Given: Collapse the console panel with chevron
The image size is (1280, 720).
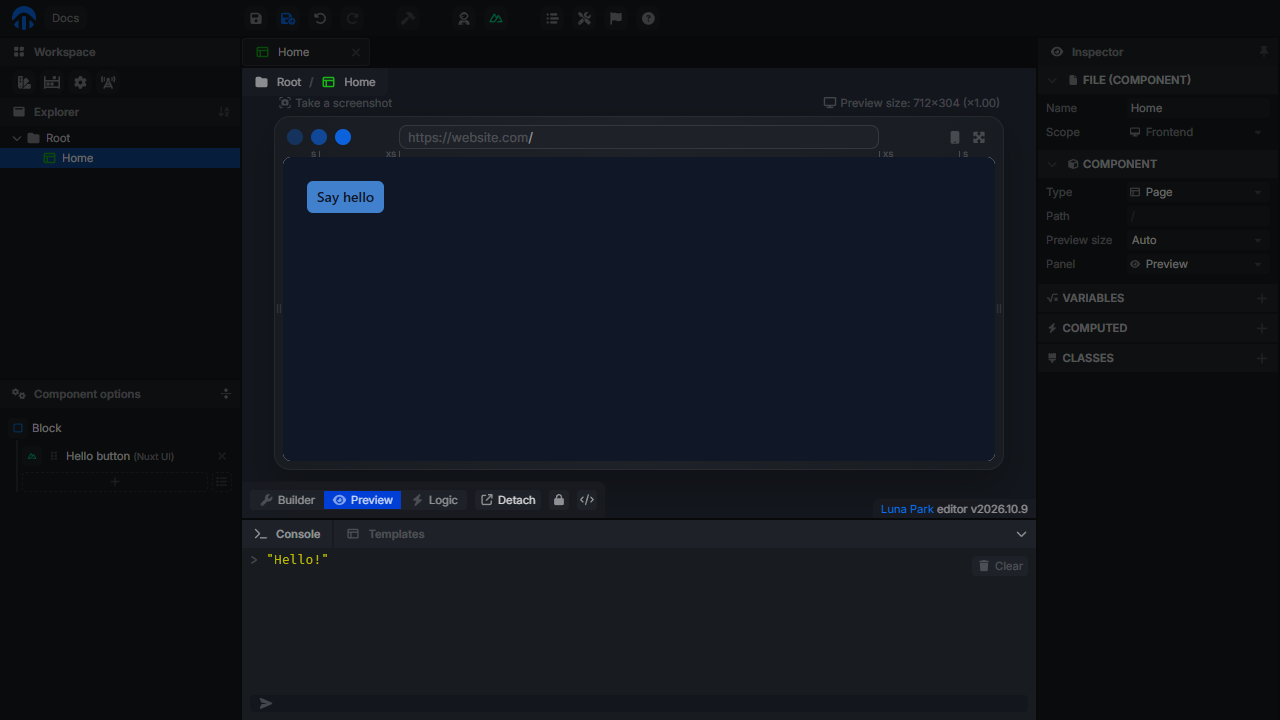Looking at the screenshot, I should (x=1021, y=534).
